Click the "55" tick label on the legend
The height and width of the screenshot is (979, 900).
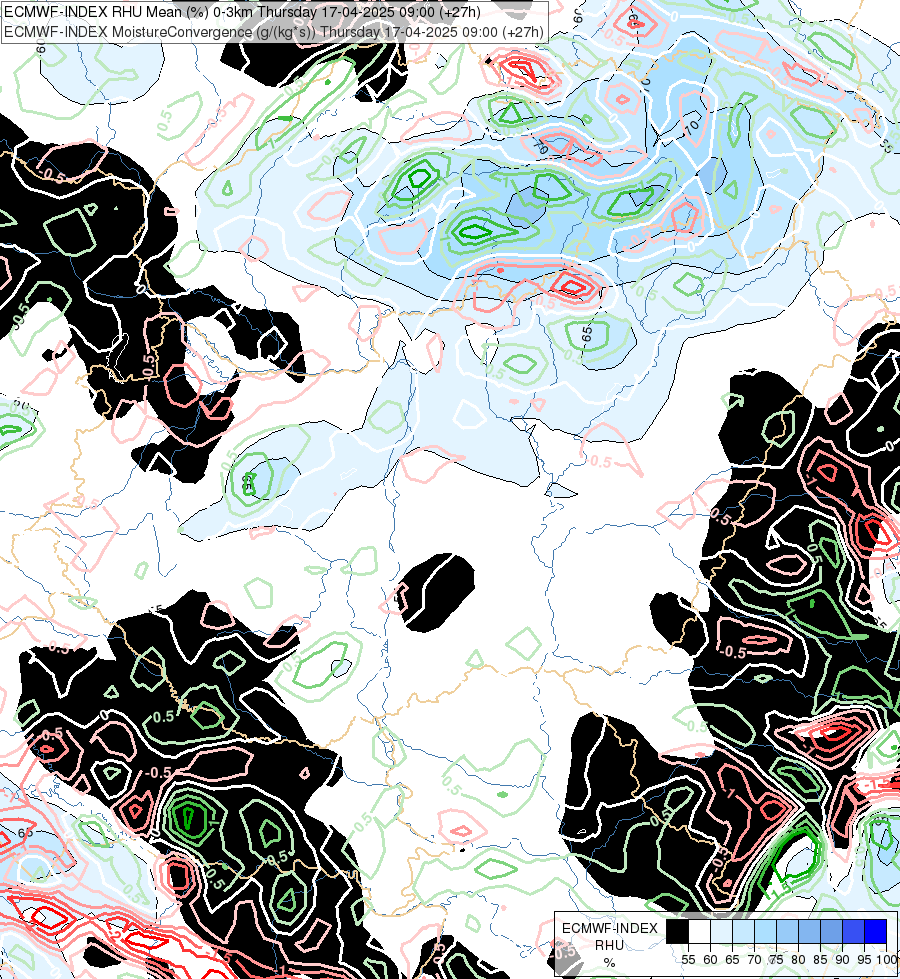coord(688,960)
